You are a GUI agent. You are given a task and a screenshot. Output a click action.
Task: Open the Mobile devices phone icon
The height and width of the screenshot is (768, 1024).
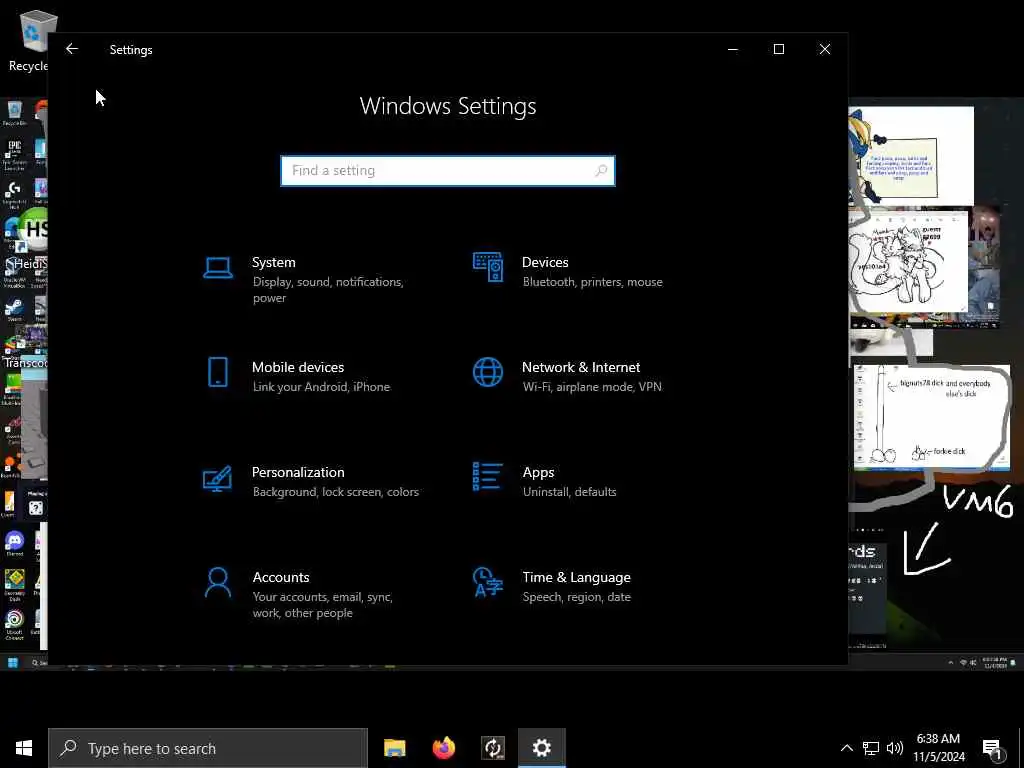[217, 372]
